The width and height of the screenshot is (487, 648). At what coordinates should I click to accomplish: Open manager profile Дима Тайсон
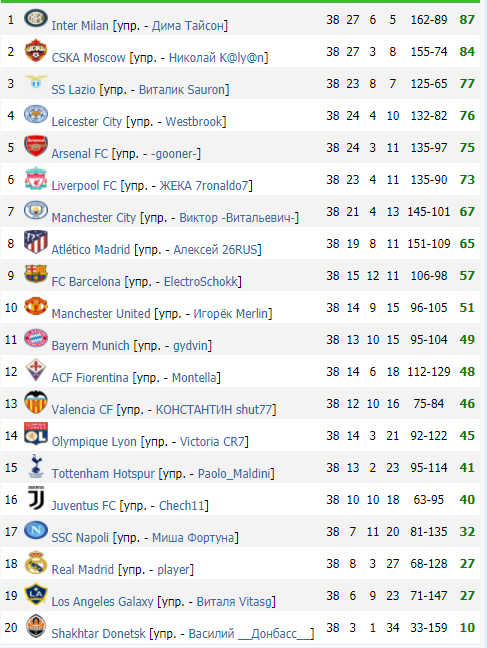pos(188,26)
